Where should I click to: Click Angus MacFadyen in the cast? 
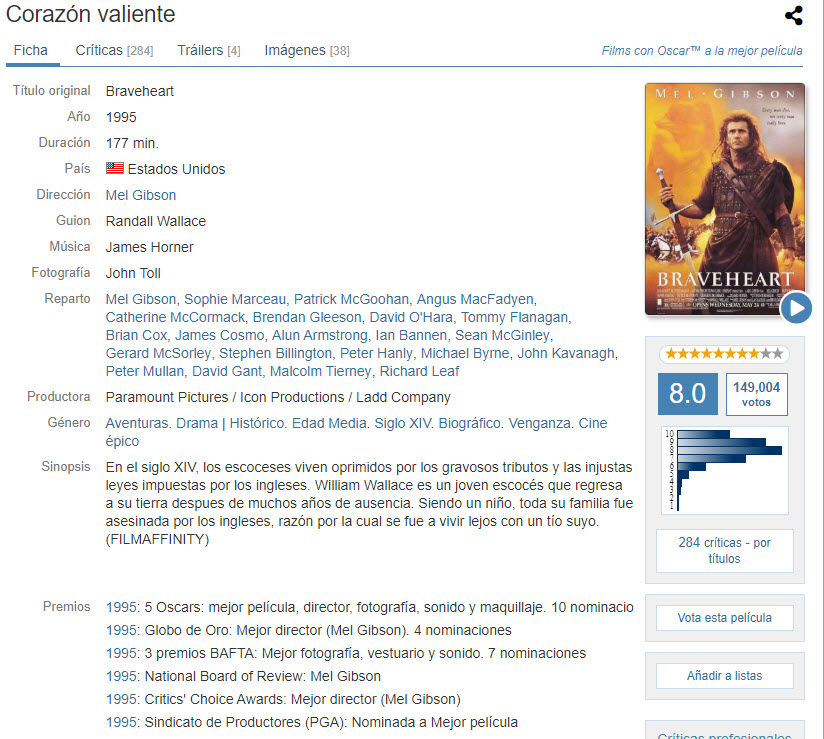(475, 299)
